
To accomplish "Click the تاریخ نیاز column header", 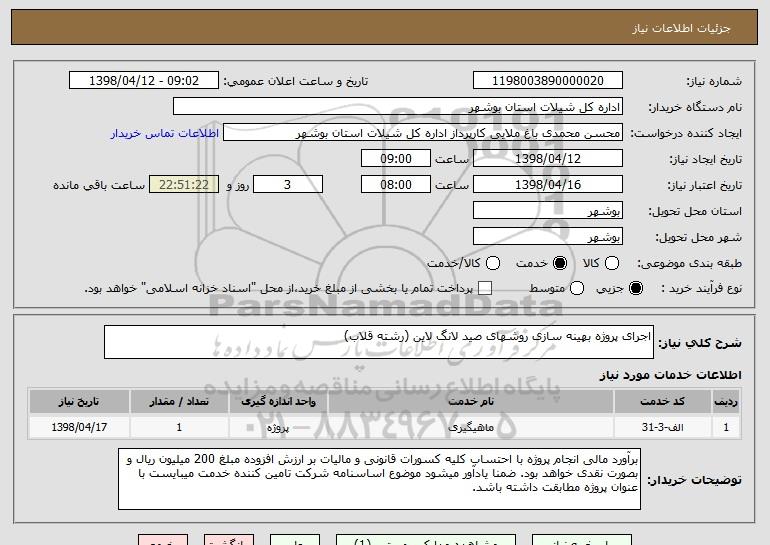I will pyautogui.click(x=79, y=402).
